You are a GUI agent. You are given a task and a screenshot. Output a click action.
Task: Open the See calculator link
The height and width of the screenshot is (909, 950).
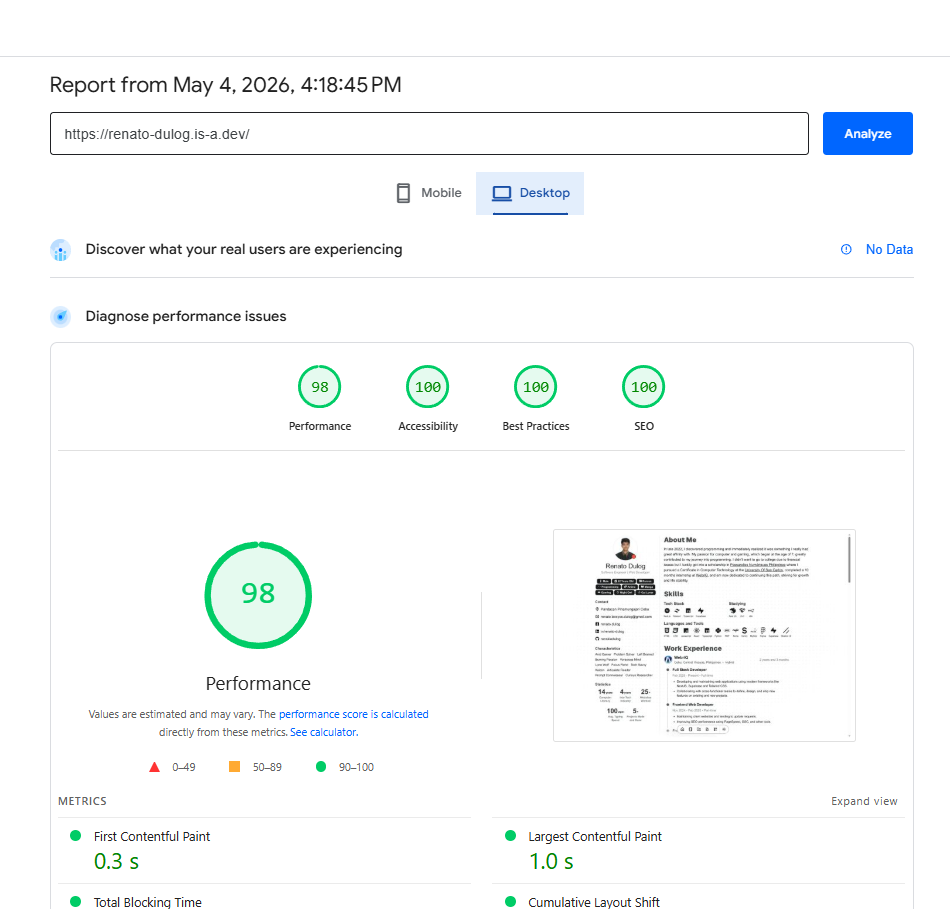[x=324, y=732]
